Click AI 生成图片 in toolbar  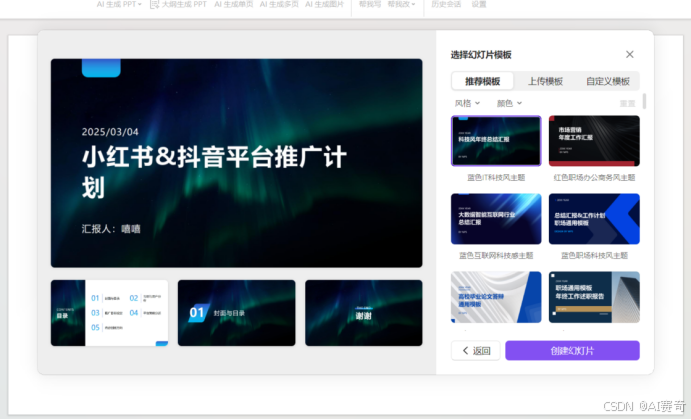(x=324, y=4)
